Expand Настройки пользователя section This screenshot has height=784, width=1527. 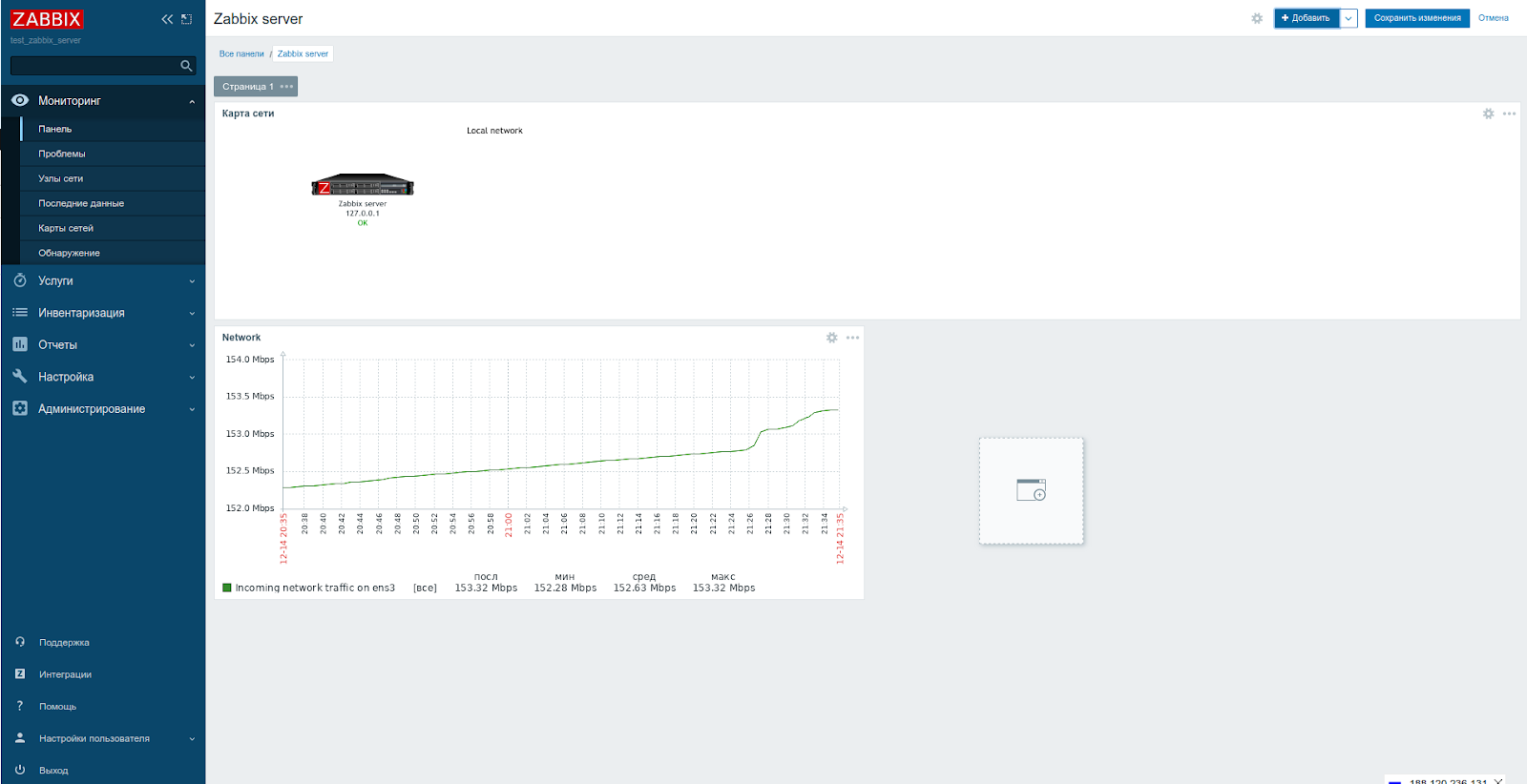[x=103, y=738]
